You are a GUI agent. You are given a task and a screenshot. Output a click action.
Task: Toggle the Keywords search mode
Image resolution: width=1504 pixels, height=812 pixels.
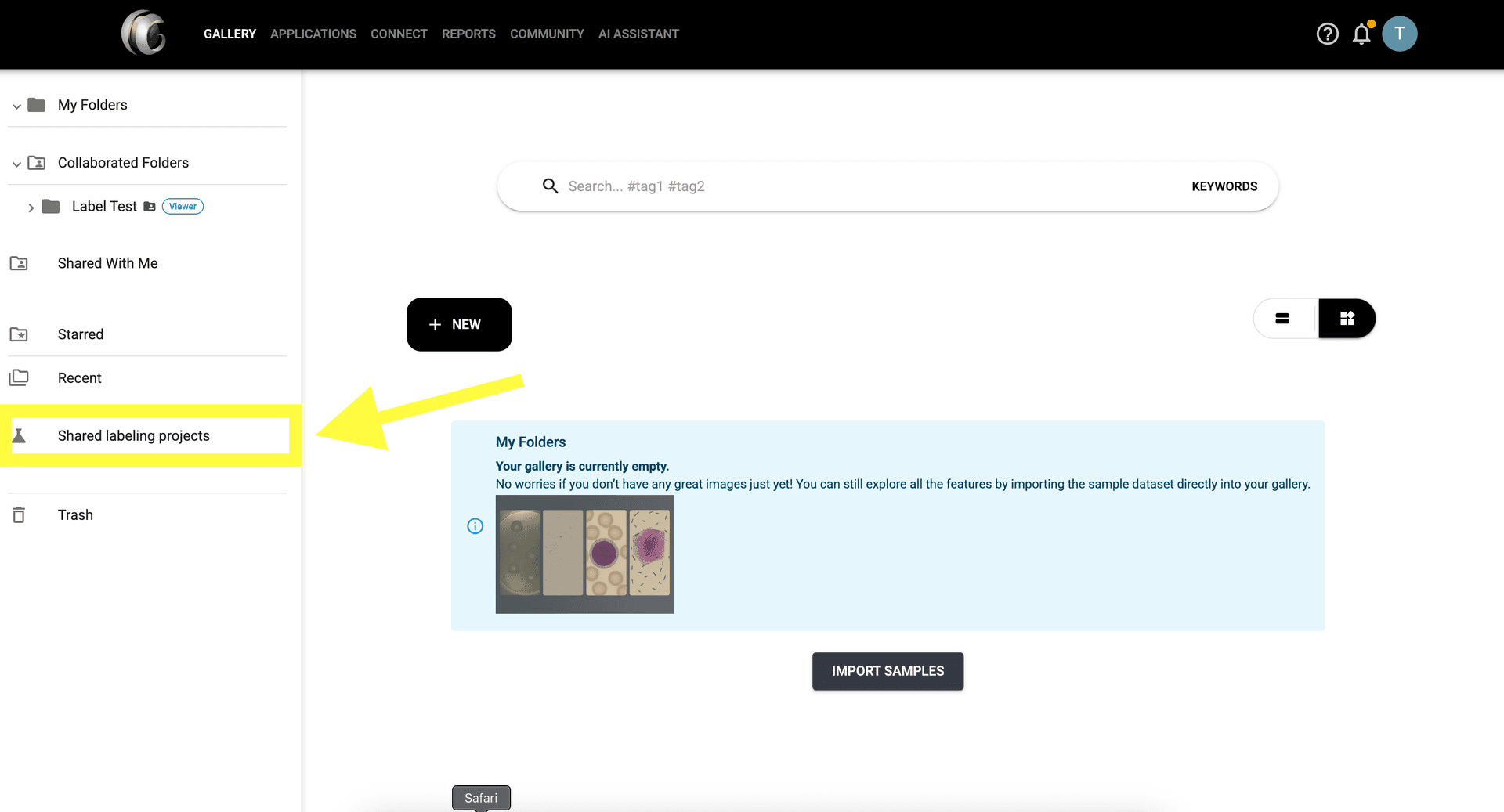tap(1224, 186)
